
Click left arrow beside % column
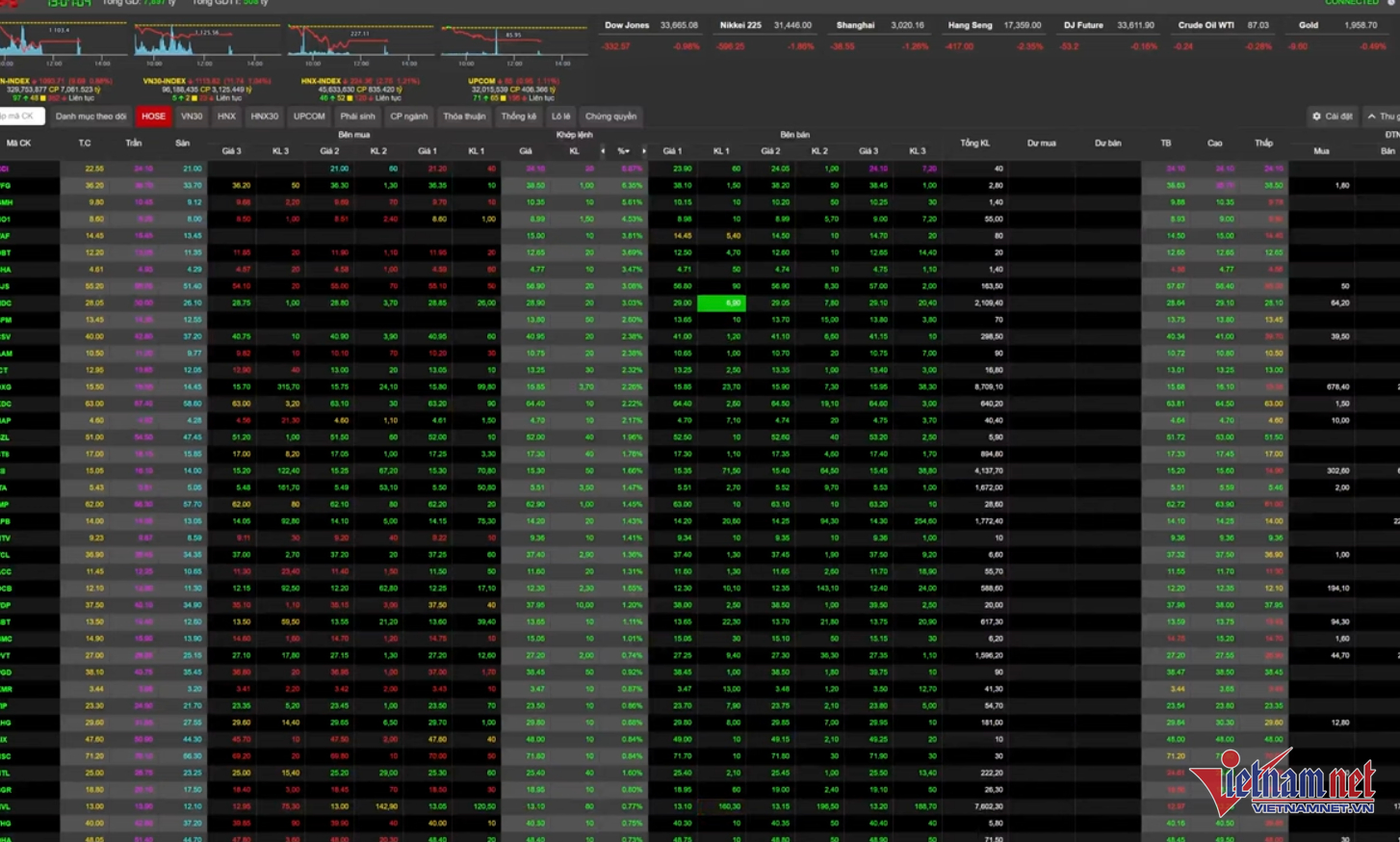[604, 151]
